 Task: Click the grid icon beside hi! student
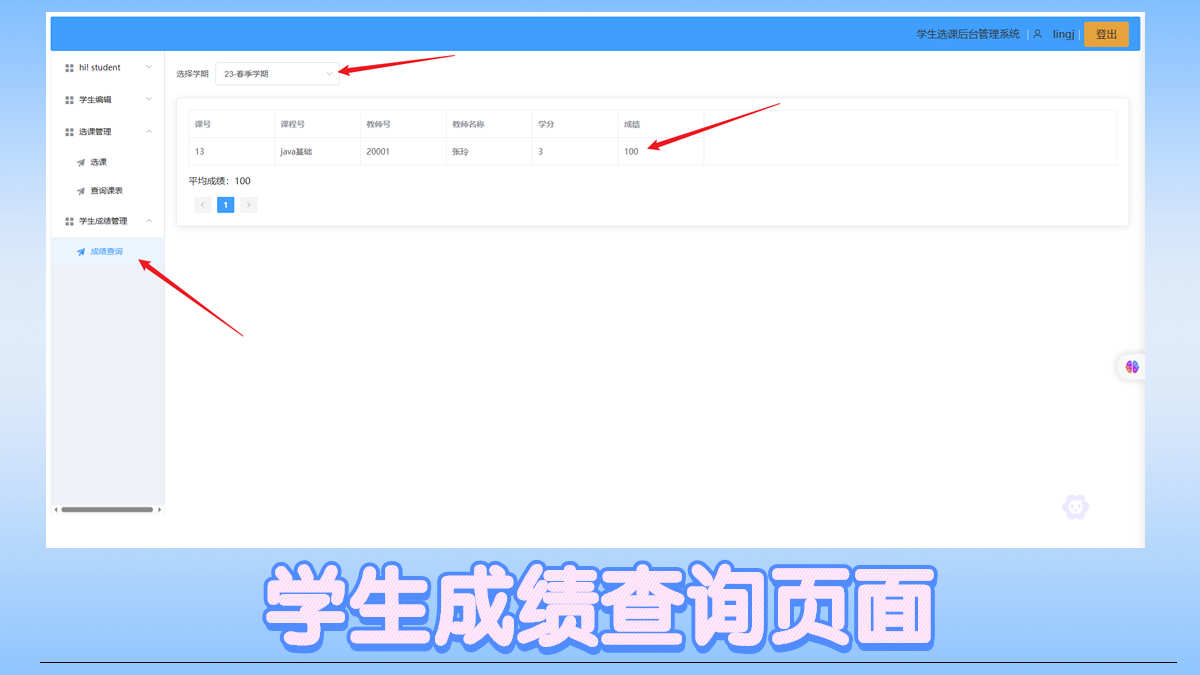70,68
